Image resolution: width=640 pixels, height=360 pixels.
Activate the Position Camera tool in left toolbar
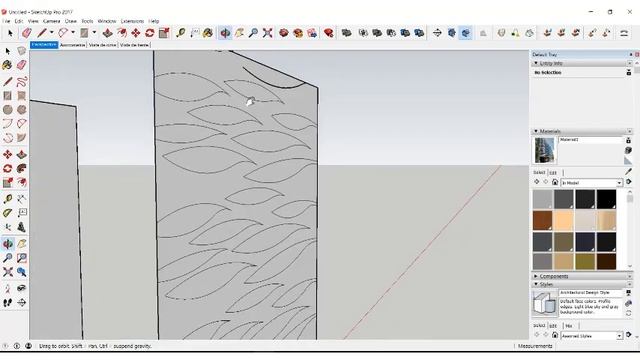pos(8,289)
